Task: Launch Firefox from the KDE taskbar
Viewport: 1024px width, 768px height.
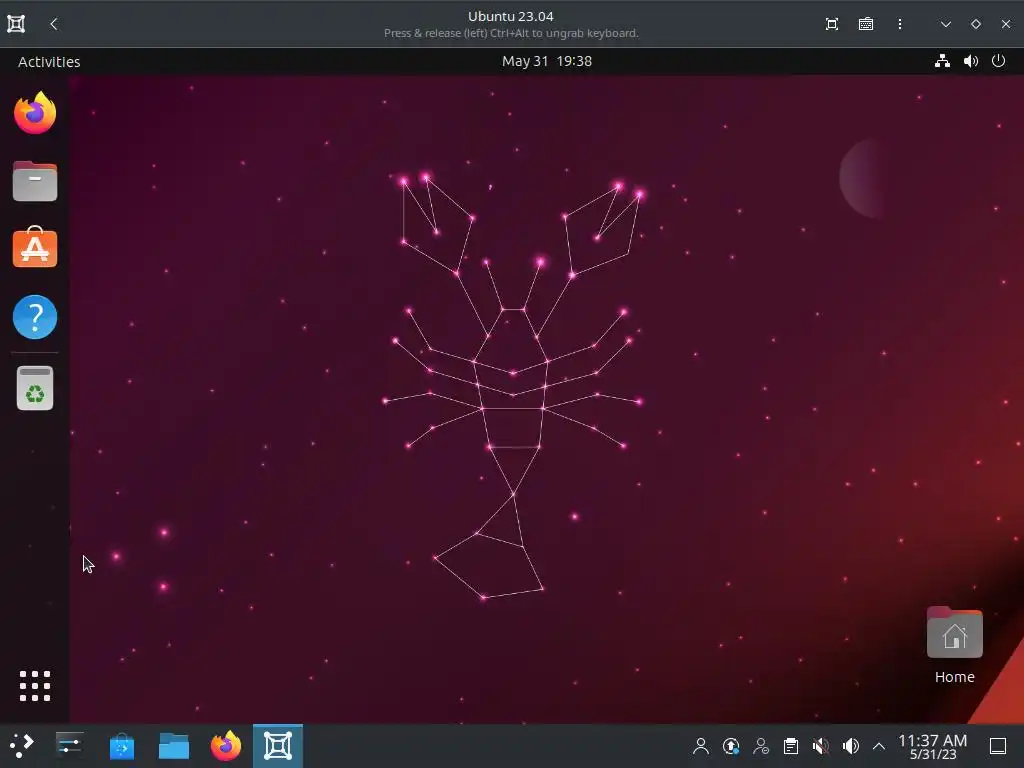Action: [x=226, y=746]
